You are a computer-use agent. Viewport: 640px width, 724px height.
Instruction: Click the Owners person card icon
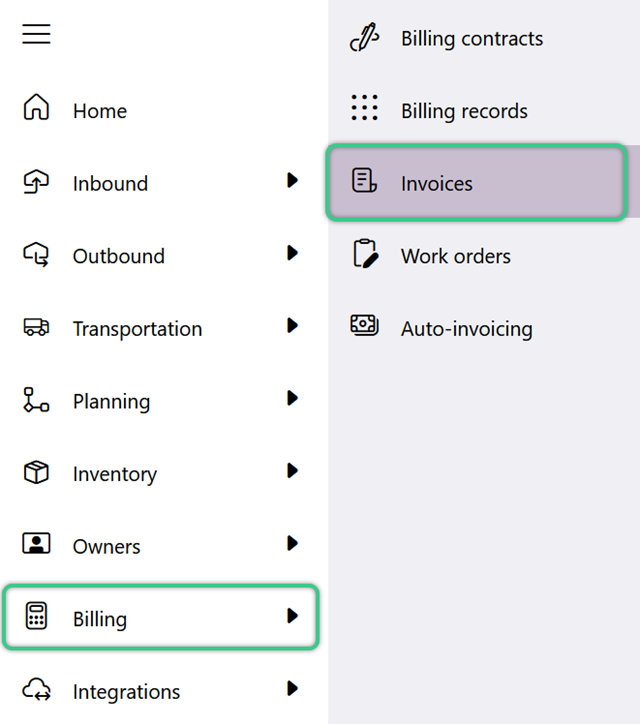point(36,543)
